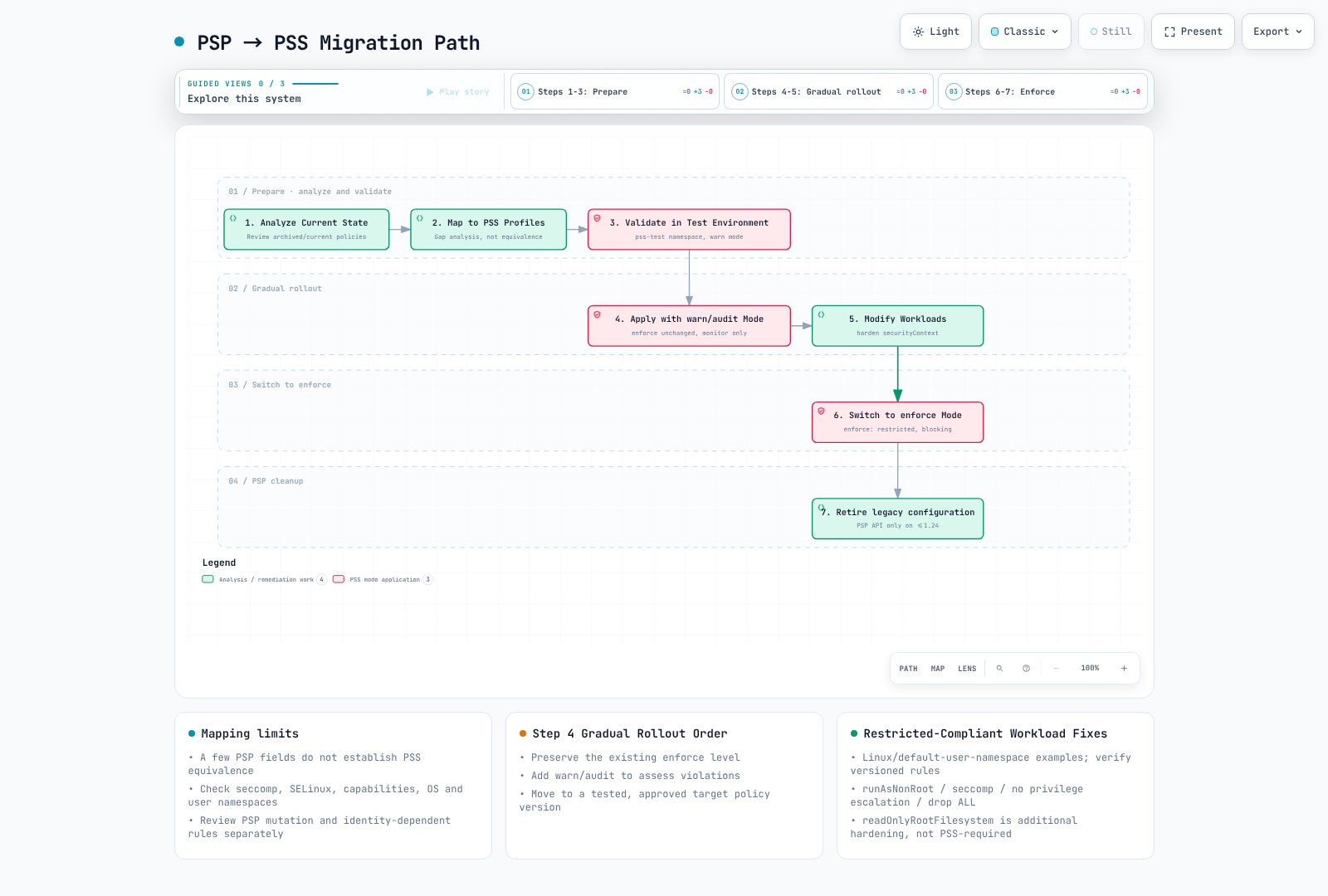
Task: Click the code icon on Modify Workloads
Action: coord(821,314)
